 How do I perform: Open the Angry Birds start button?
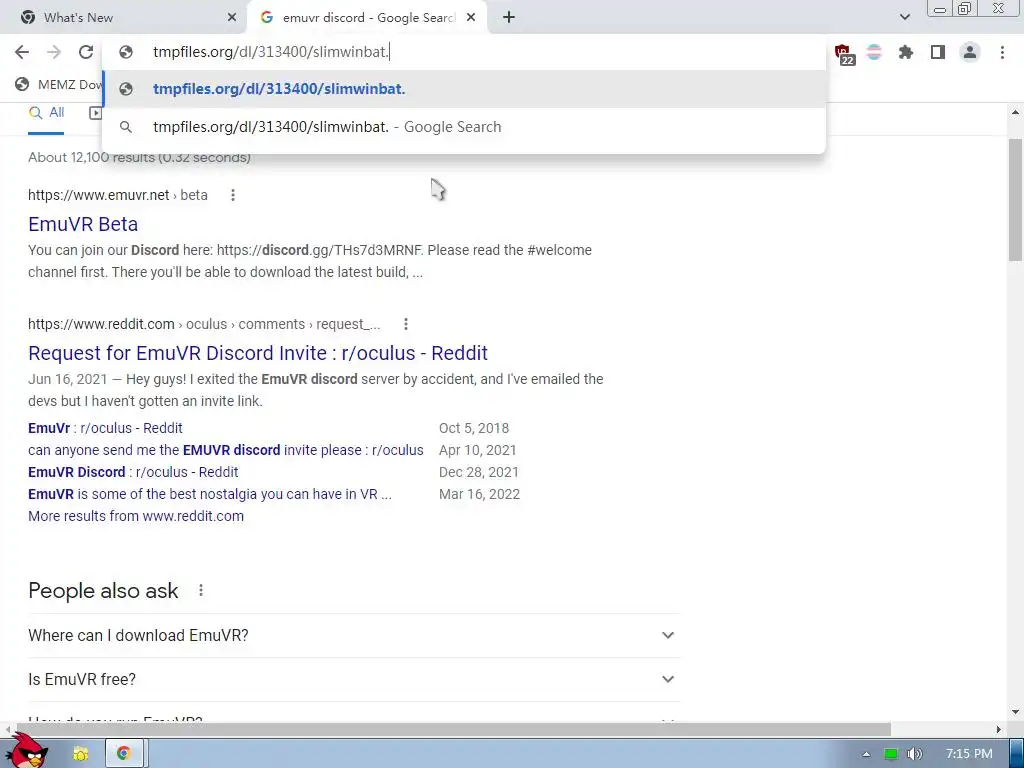click(27, 751)
